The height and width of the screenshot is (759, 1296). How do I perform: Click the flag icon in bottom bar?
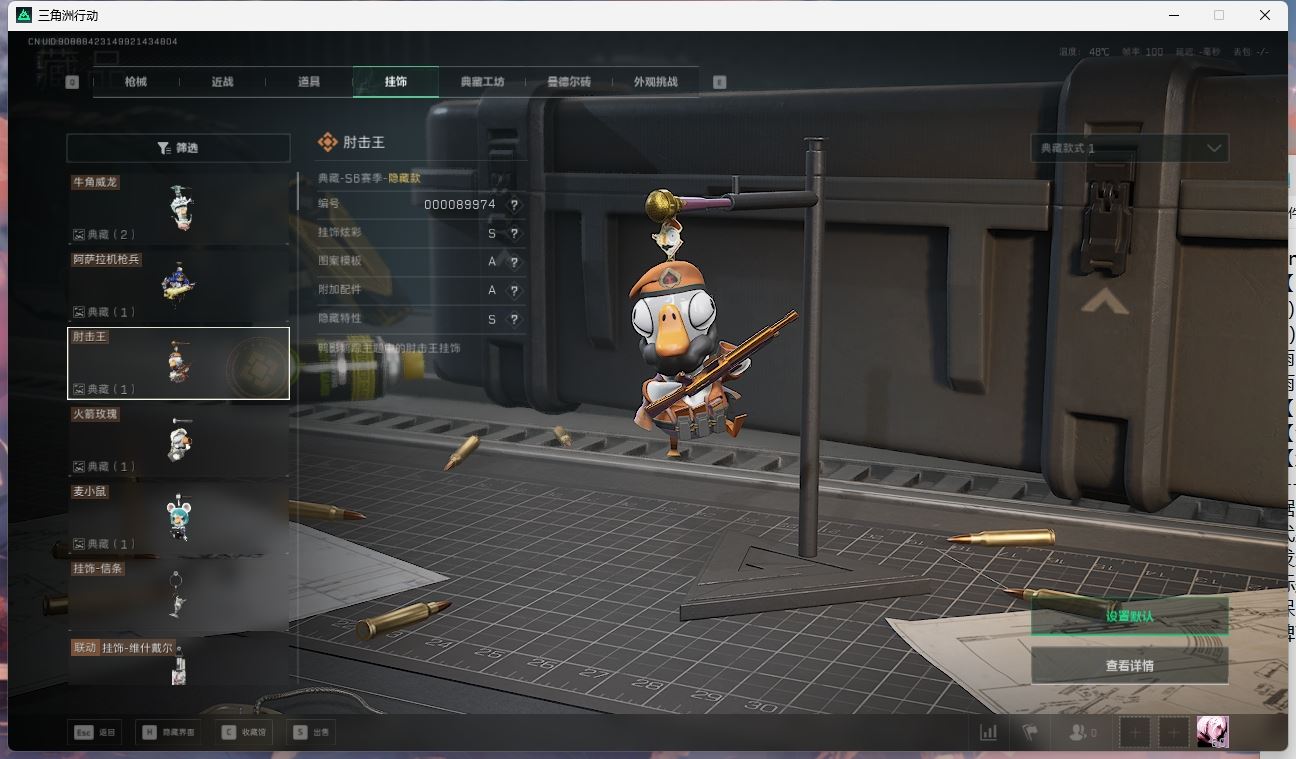pyautogui.click(x=1029, y=732)
